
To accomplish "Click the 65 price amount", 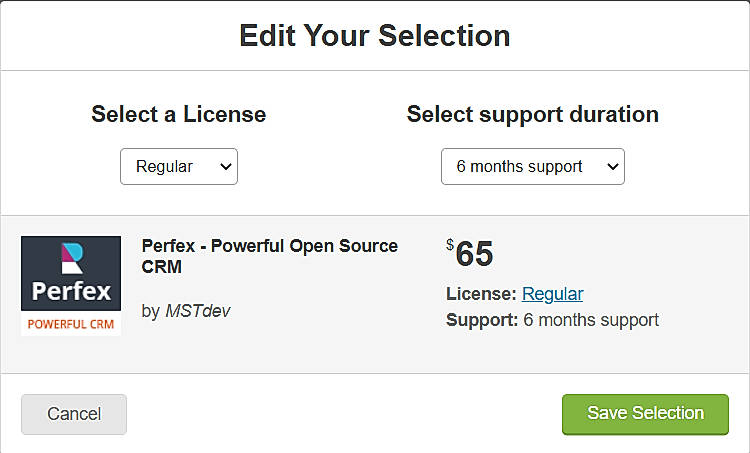I will 474,254.
